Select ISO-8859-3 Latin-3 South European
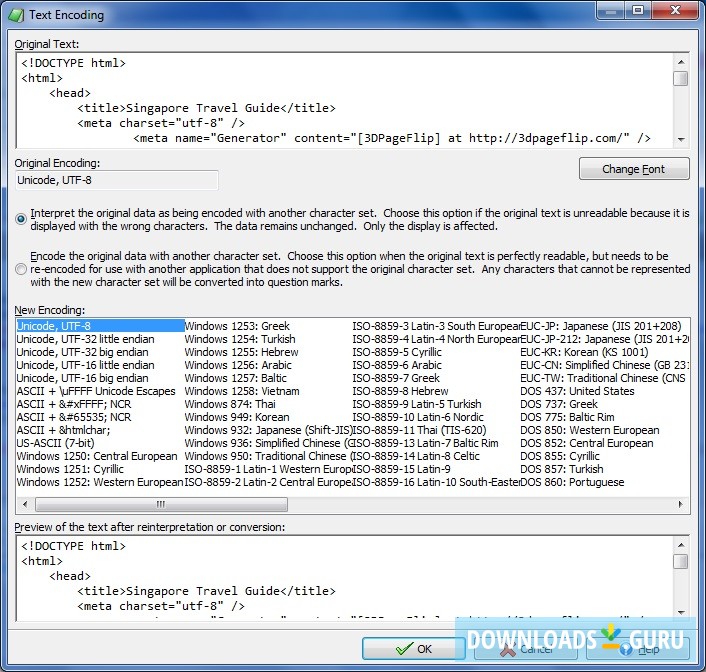 (x=436, y=326)
